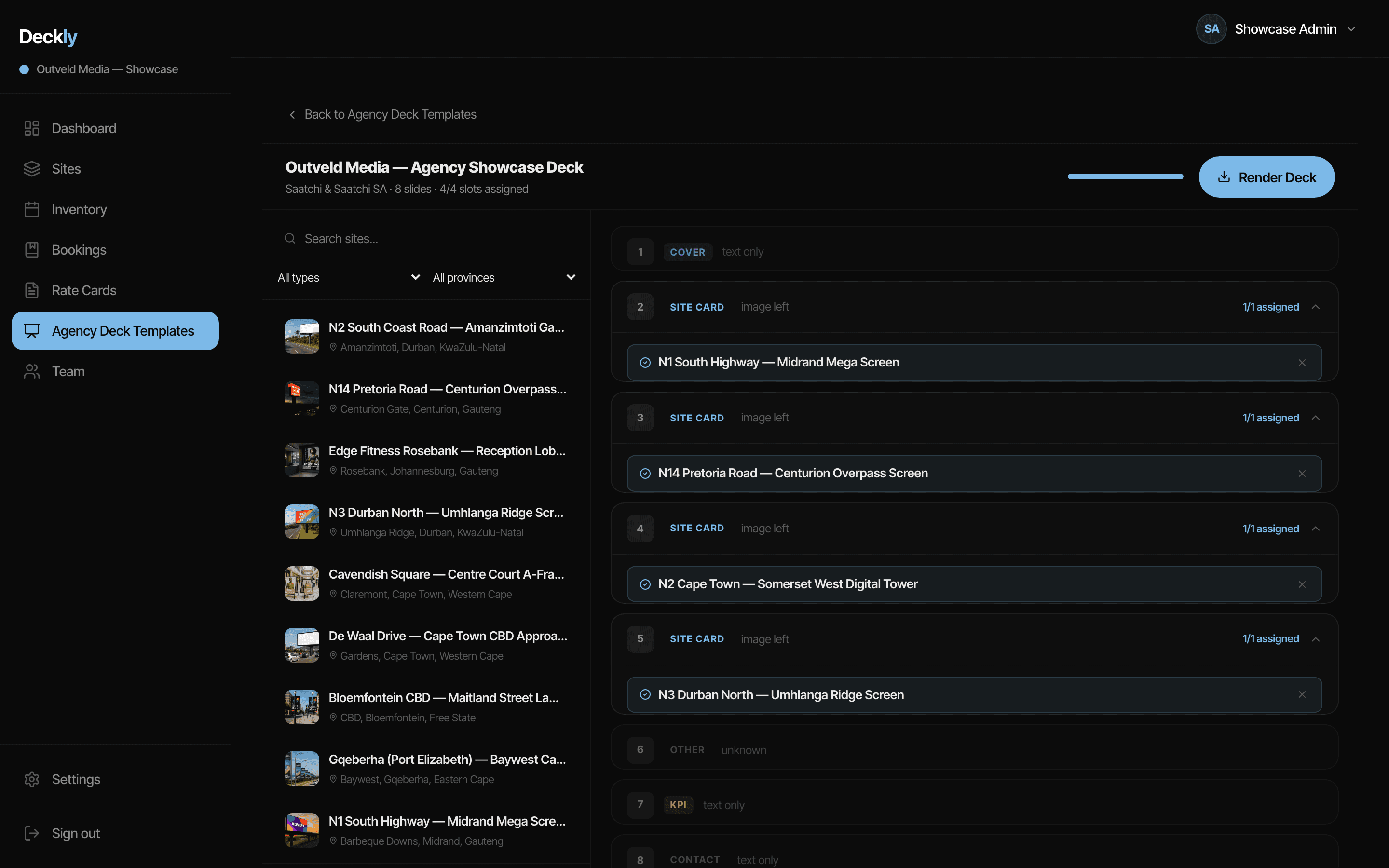Click the blue dot beside Outveld Media — Showcase
The image size is (1389, 868).
24,69
